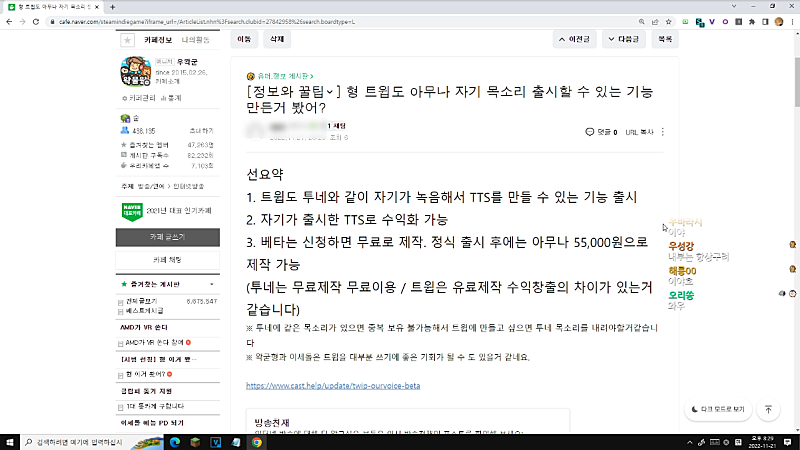Image resolution: width=800 pixels, height=450 pixels.
Task: Click the NAVER 대표카페 badge
Action: pos(132,211)
